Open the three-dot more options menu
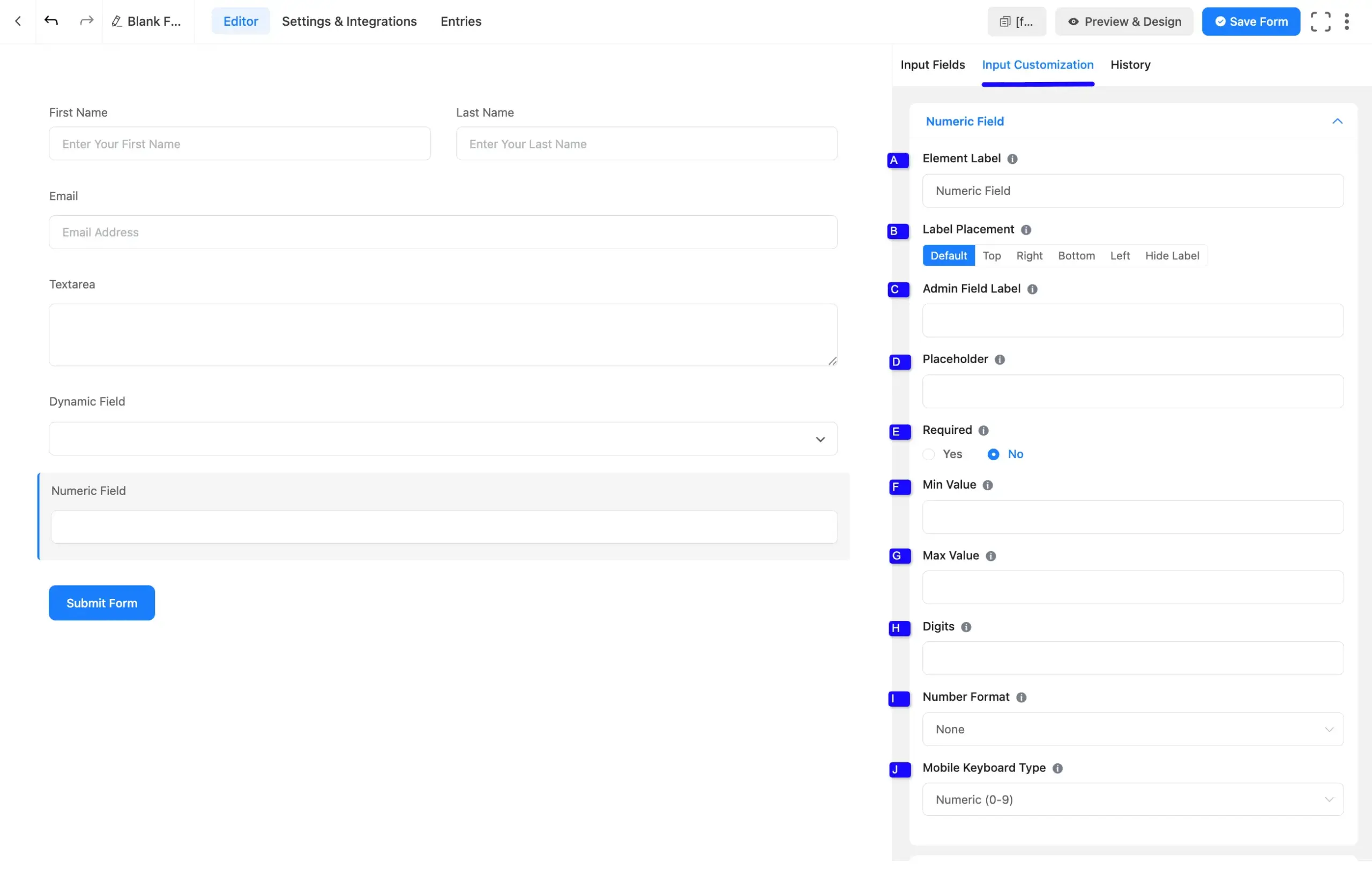1372x870 pixels. (1346, 21)
